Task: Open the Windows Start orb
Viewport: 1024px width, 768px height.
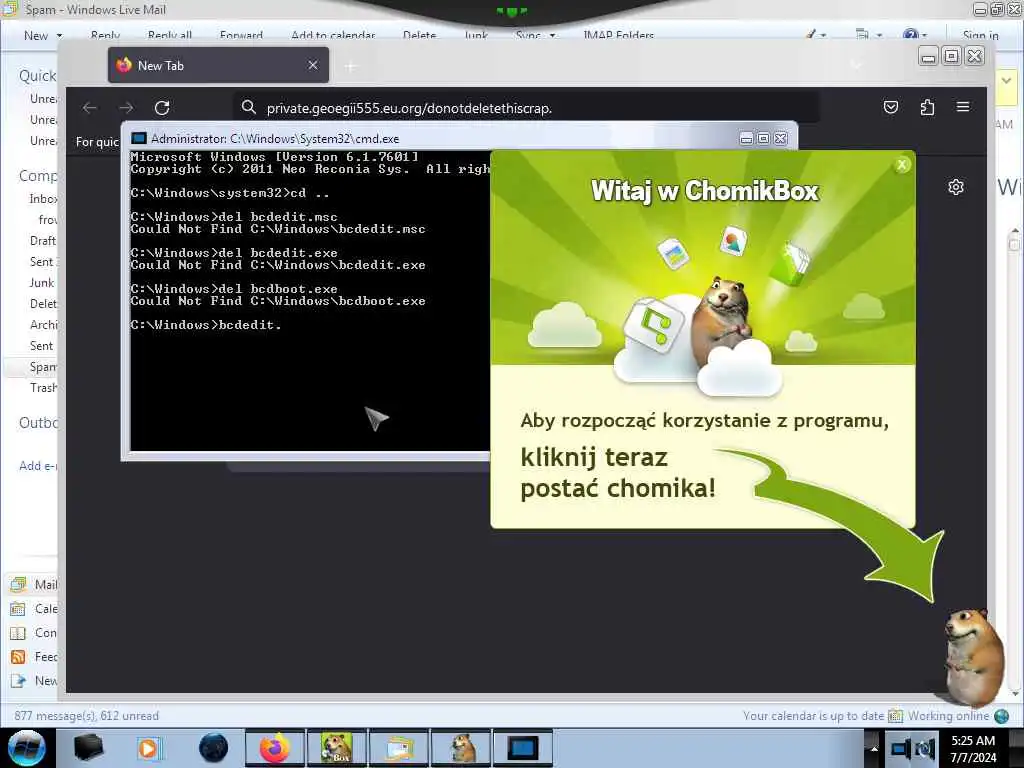Action: 26,748
